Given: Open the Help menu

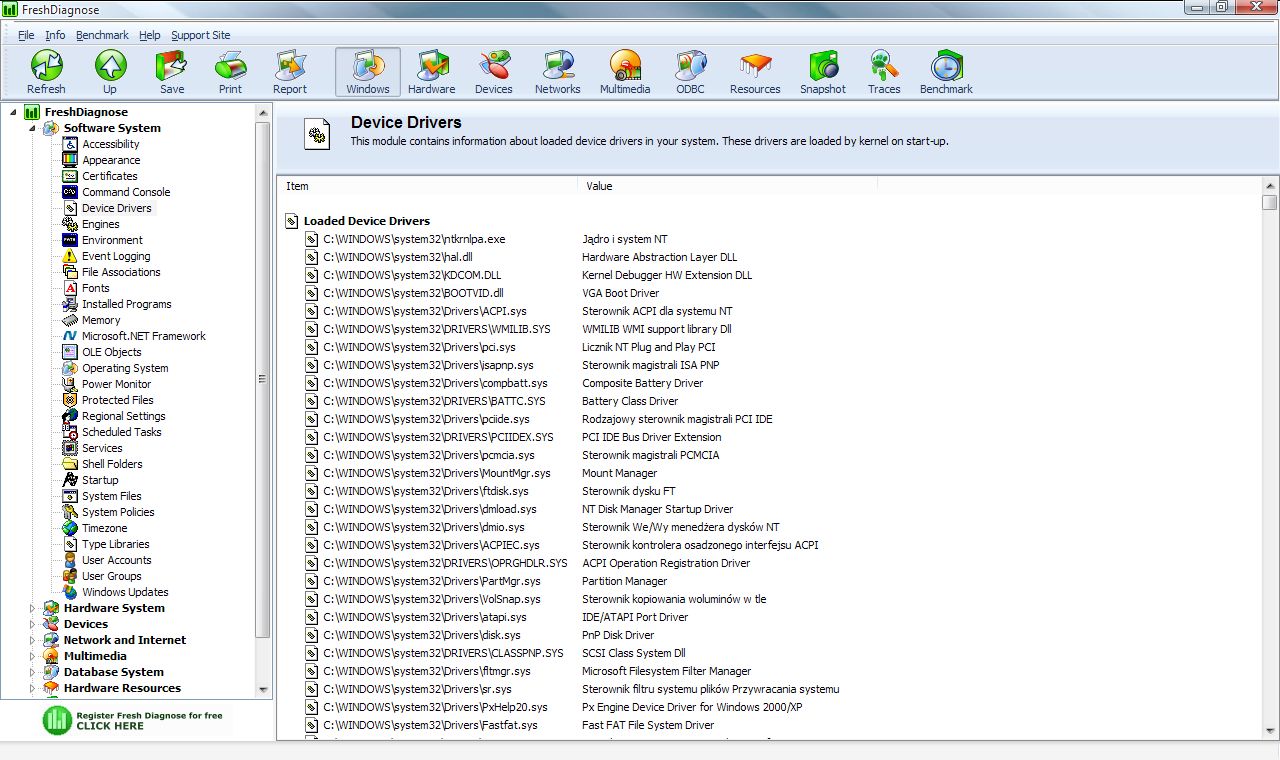Looking at the screenshot, I should click(150, 35).
